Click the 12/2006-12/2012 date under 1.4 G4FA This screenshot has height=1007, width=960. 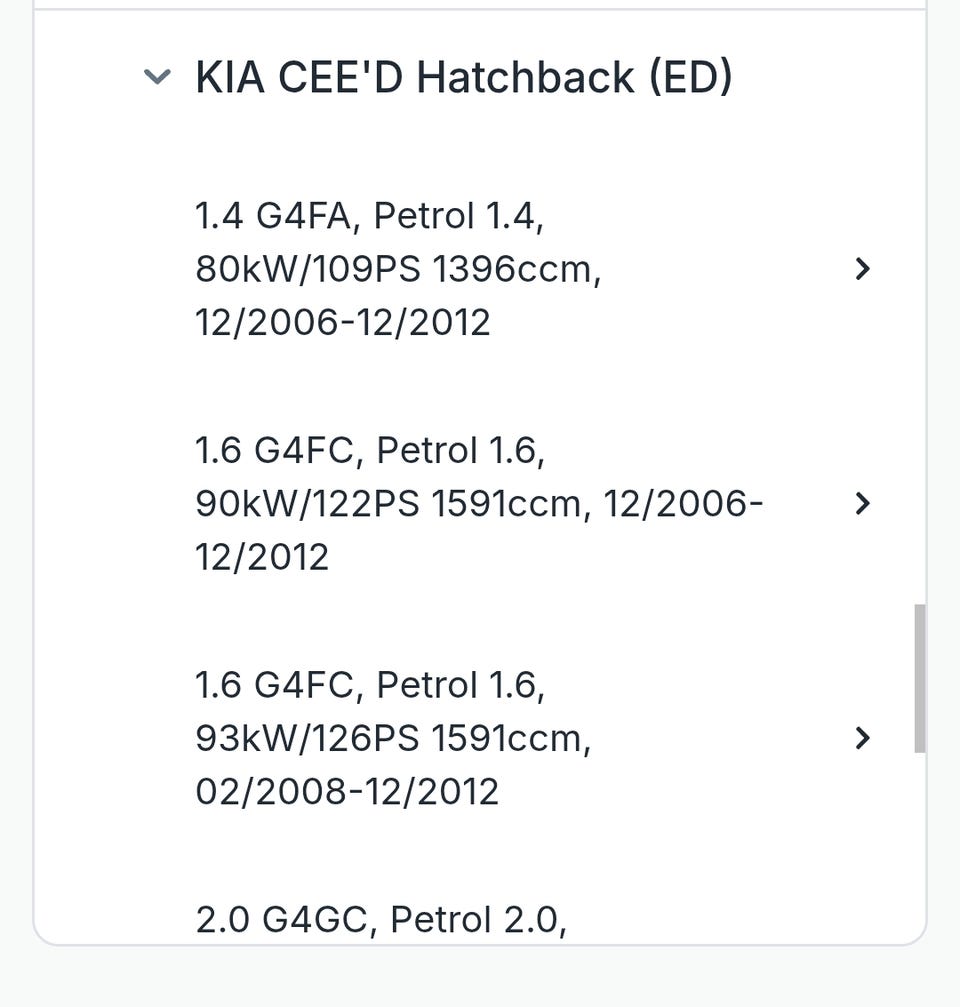[343, 322]
